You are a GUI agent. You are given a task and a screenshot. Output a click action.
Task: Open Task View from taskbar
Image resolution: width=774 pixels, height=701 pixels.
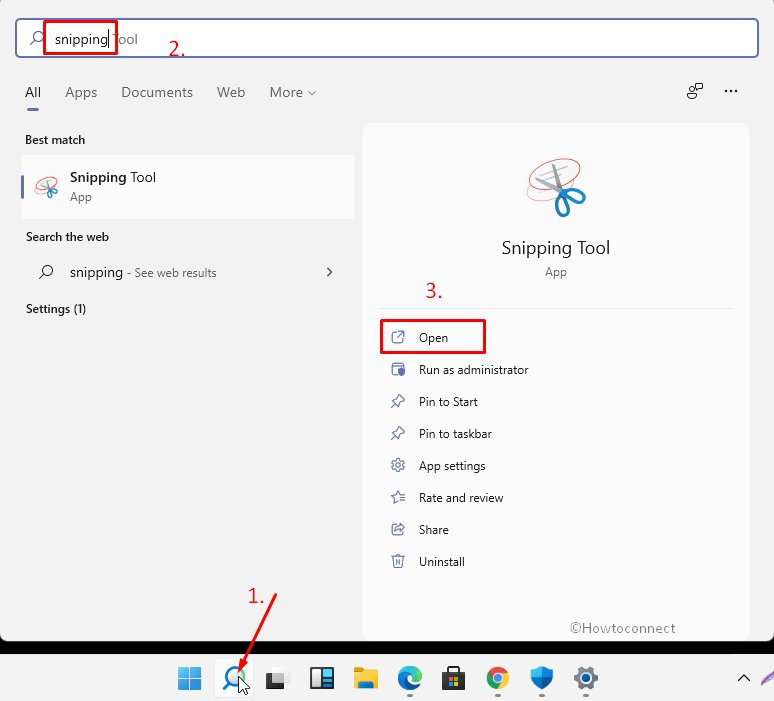[x=277, y=679]
